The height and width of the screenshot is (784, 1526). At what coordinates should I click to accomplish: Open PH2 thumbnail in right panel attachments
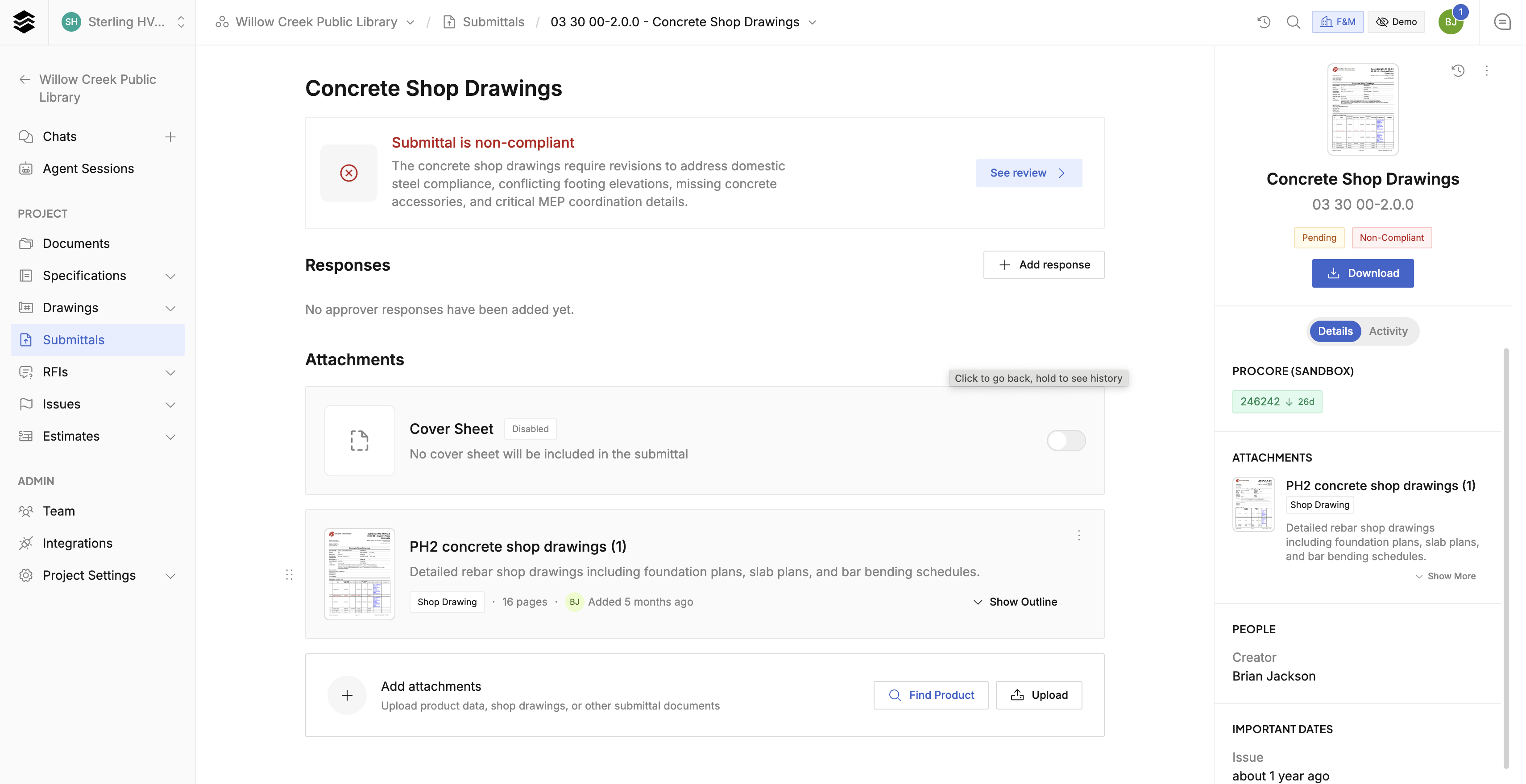pyautogui.click(x=1253, y=504)
